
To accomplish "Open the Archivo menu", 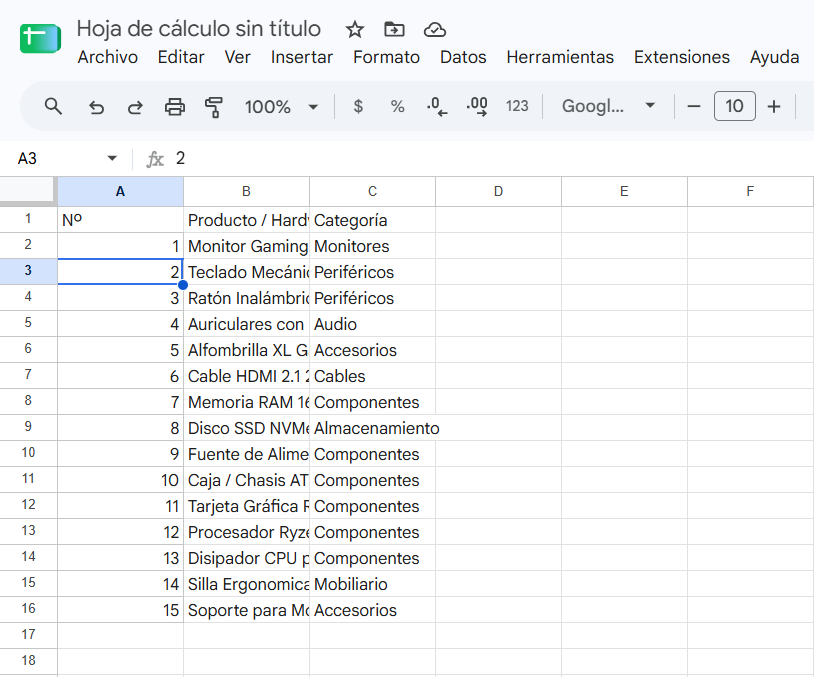I will pos(107,57).
